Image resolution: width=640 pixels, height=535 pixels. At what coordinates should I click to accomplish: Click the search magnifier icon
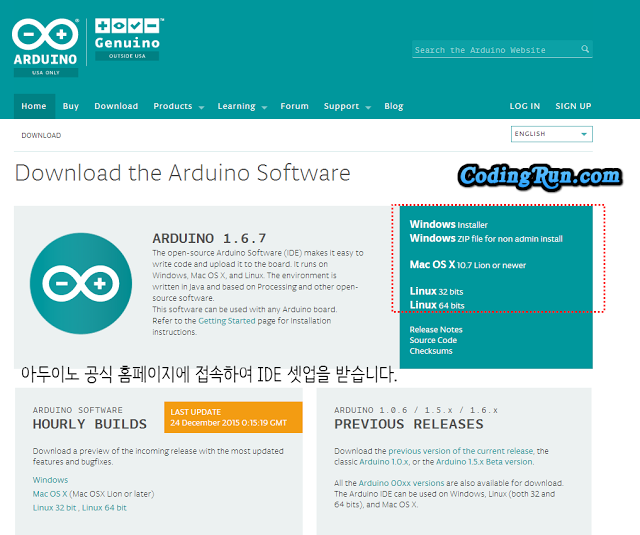(x=585, y=49)
